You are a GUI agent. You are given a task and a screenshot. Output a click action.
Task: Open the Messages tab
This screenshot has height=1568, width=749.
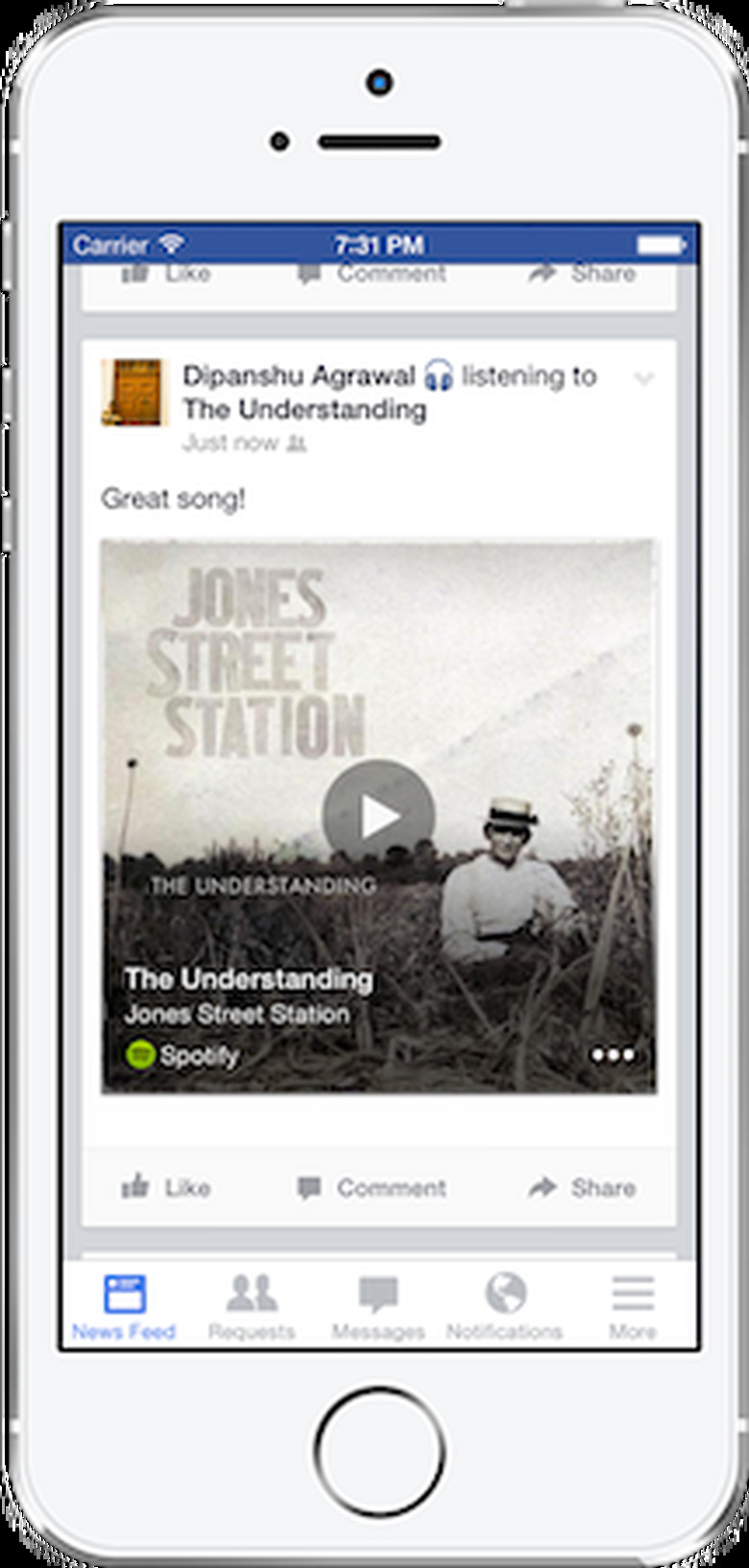tap(378, 1307)
